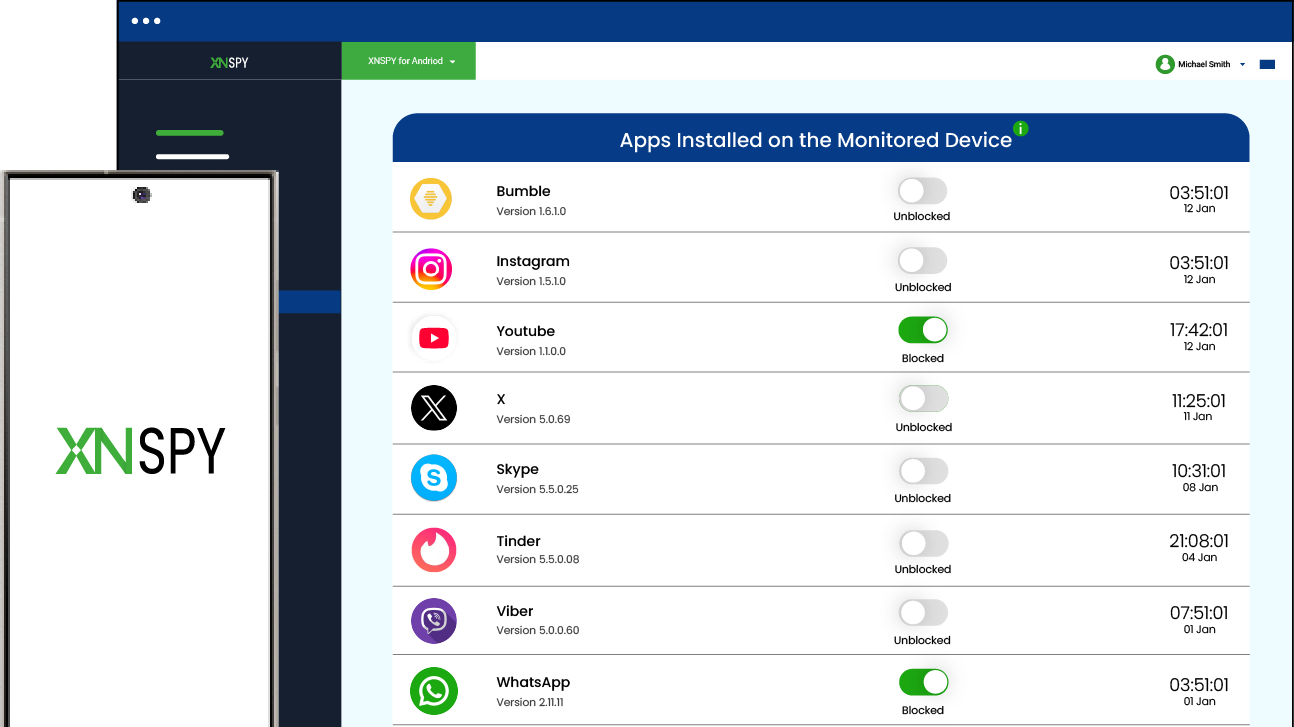Enable blocking for Instagram
Image resolution: width=1294 pixels, height=727 pixels.
(x=922, y=261)
